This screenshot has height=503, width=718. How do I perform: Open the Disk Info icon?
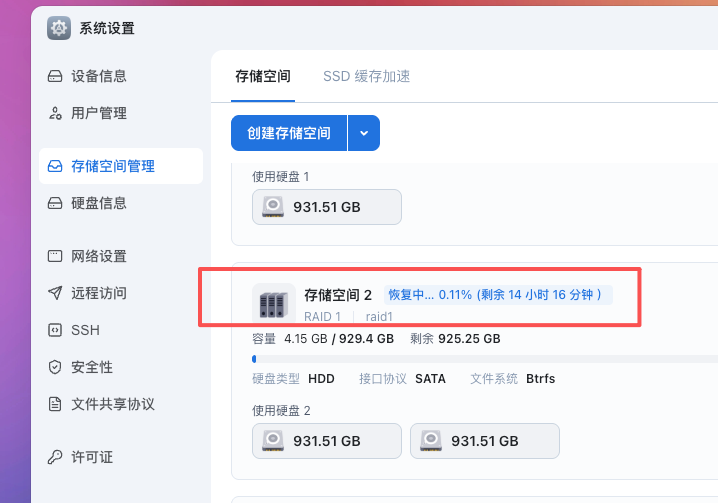(55, 203)
